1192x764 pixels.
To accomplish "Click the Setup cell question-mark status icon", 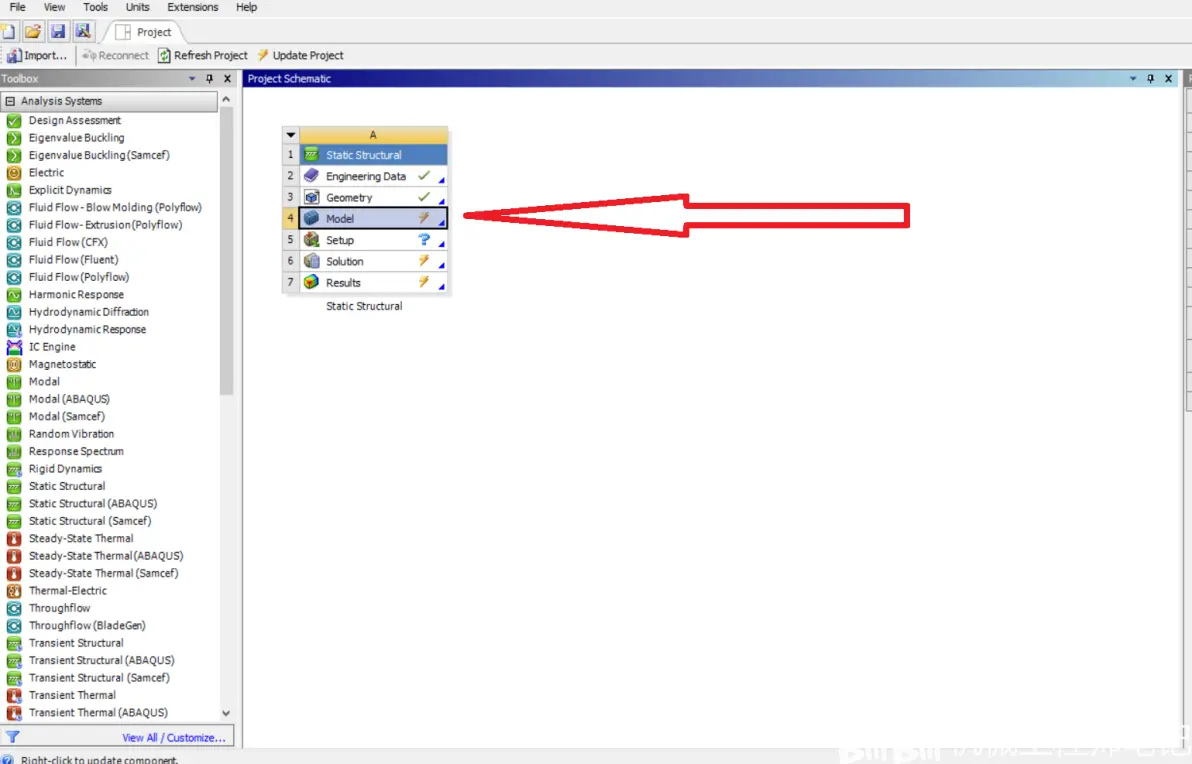I will 424,239.
